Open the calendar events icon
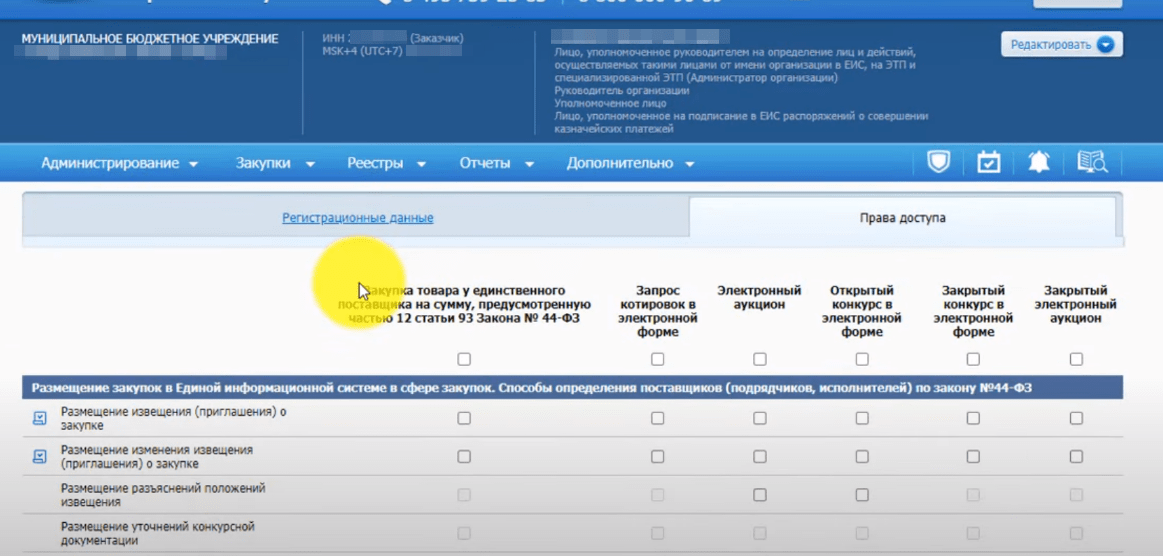1163x556 pixels. [x=989, y=162]
